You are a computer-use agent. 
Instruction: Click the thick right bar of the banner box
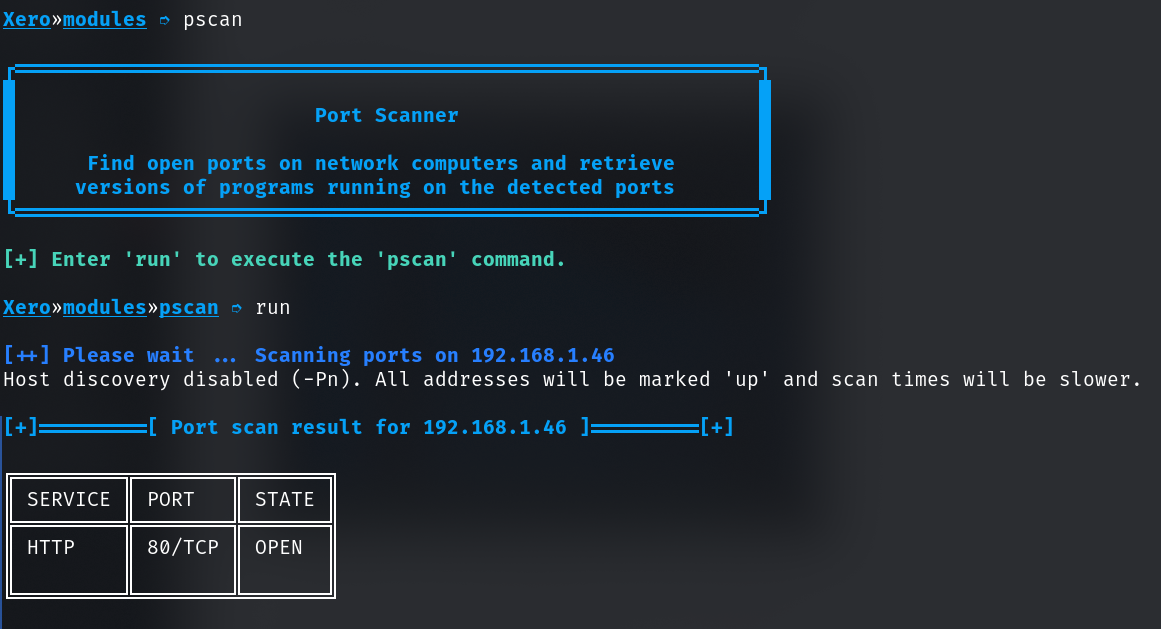(765, 140)
